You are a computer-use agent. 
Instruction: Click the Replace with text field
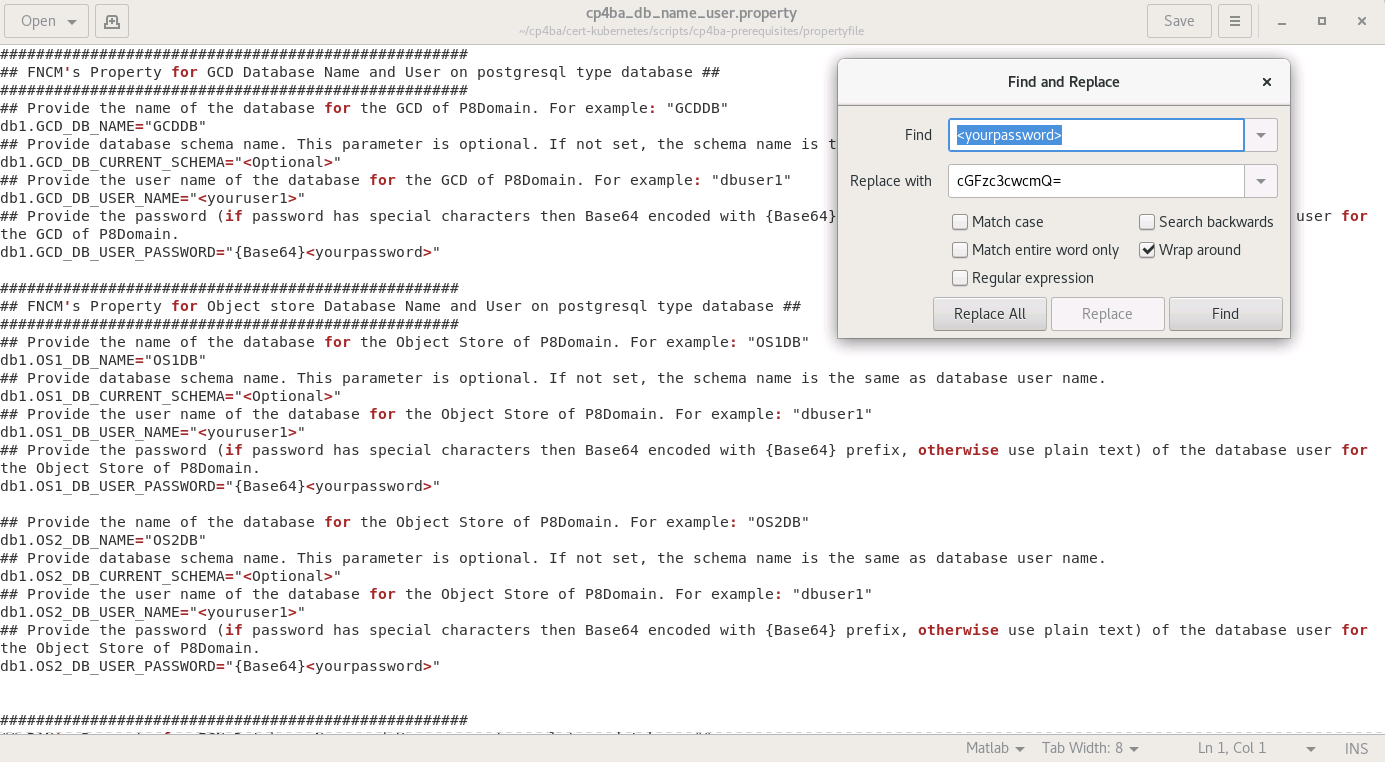click(x=1096, y=181)
